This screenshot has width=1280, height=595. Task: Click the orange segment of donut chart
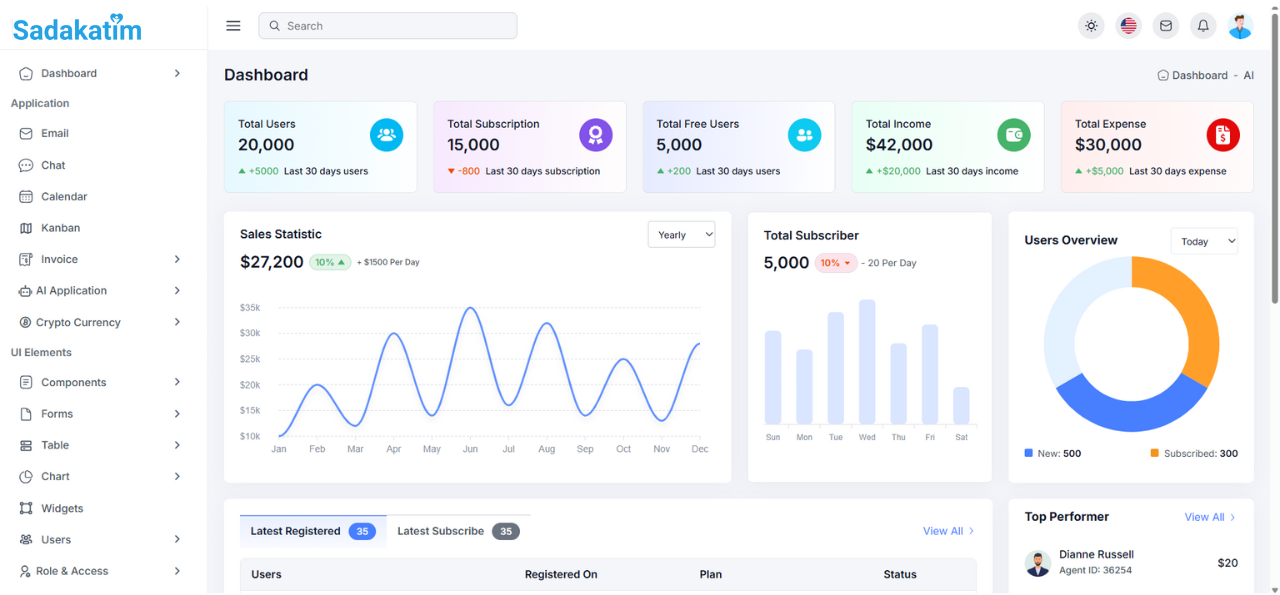click(1195, 320)
